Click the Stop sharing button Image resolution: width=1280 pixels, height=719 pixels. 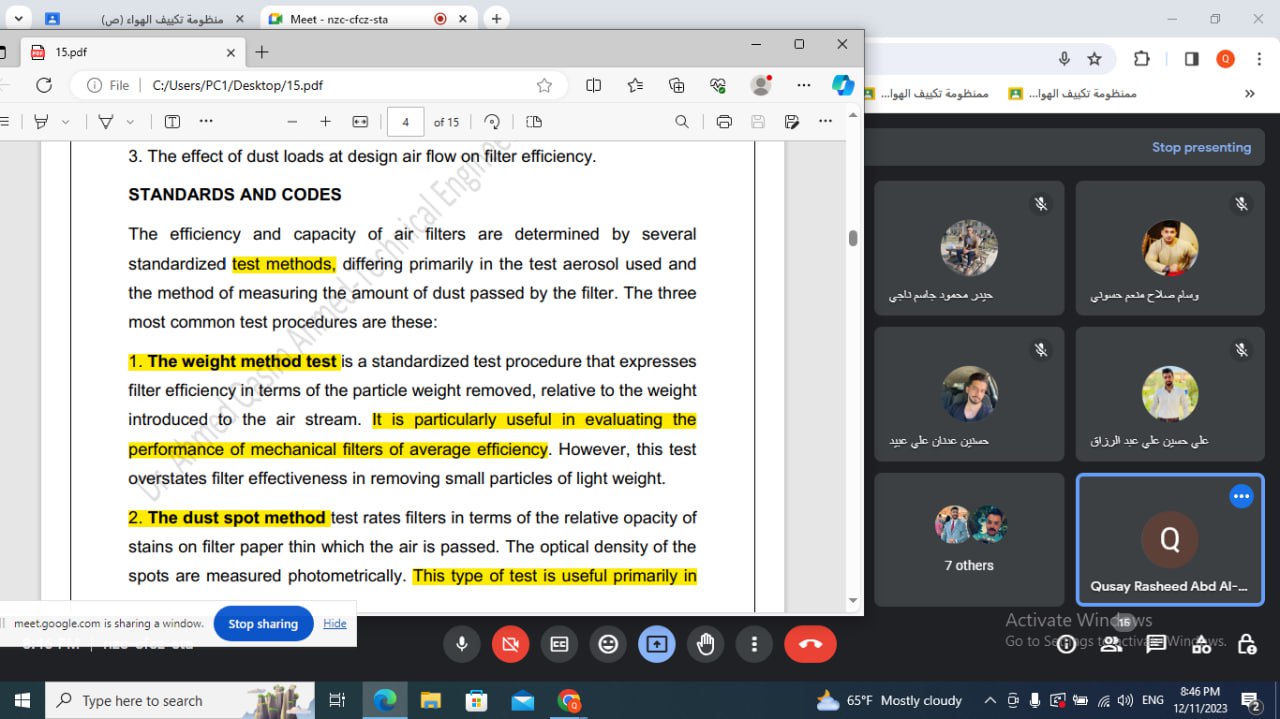[263, 624]
